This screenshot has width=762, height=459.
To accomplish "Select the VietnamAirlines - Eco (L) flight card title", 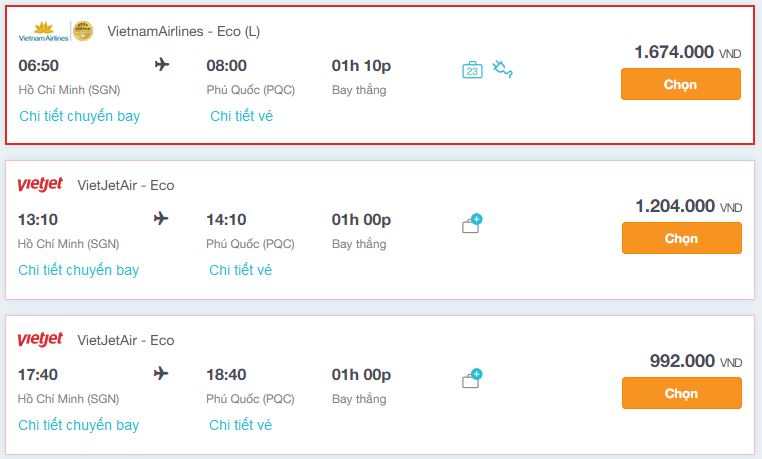I will tap(184, 32).
